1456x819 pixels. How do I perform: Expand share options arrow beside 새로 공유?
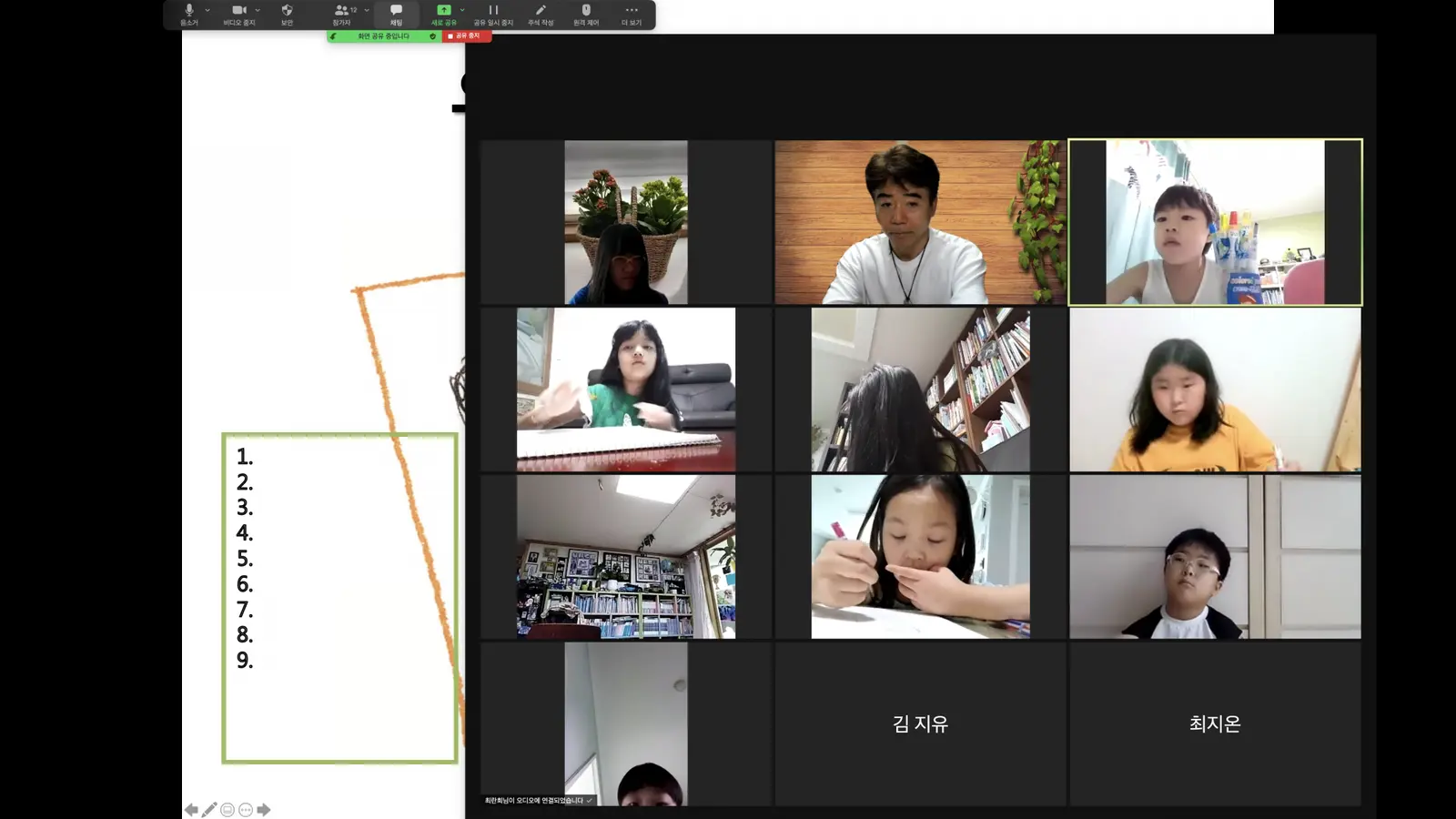[462, 10]
